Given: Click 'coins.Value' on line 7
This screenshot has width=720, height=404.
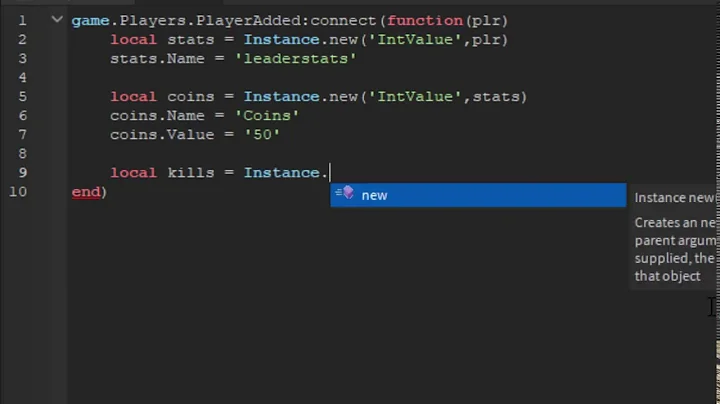Looking at the screenshot, I should pyautogui.click(x=162, y=135).
